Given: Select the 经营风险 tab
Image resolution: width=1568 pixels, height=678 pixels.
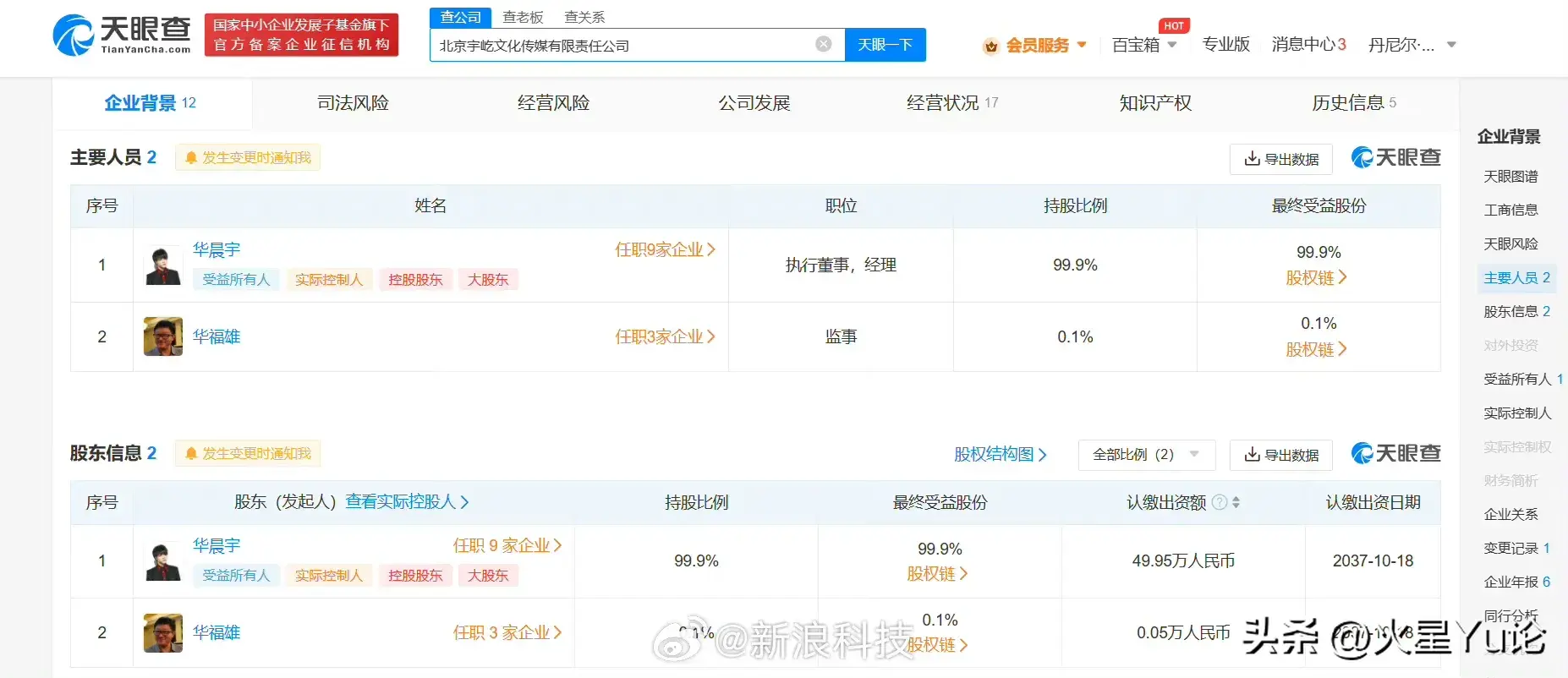Looking at the screenshot, I should tap(553, 103).
